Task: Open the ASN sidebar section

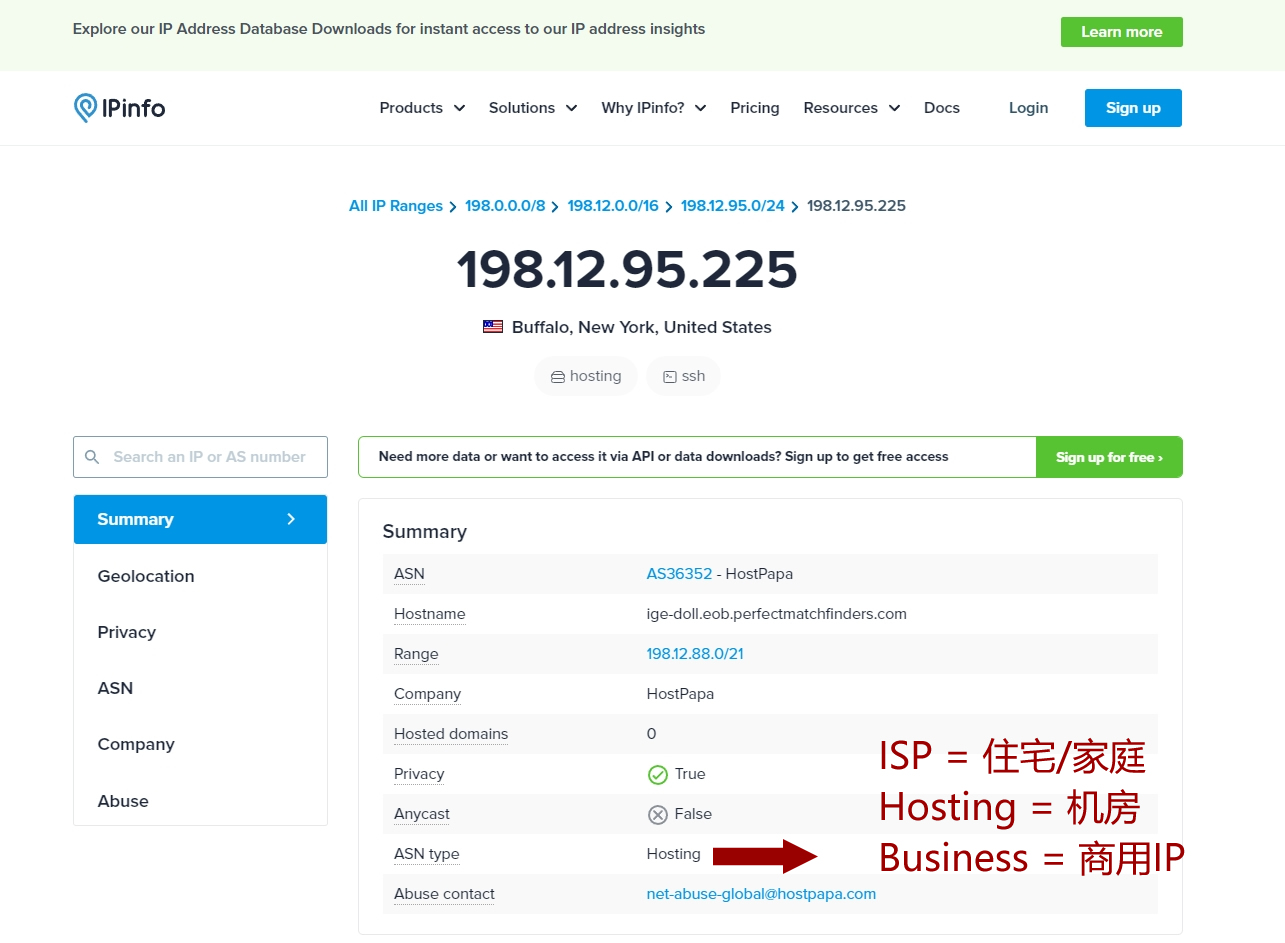Action: point(115,688)
